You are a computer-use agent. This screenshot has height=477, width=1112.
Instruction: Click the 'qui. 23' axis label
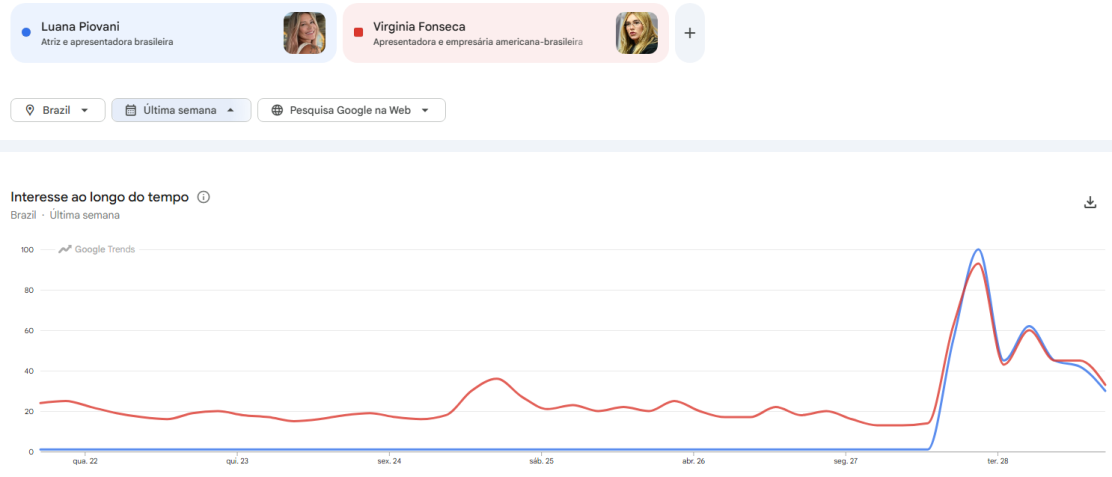point(237,461)
